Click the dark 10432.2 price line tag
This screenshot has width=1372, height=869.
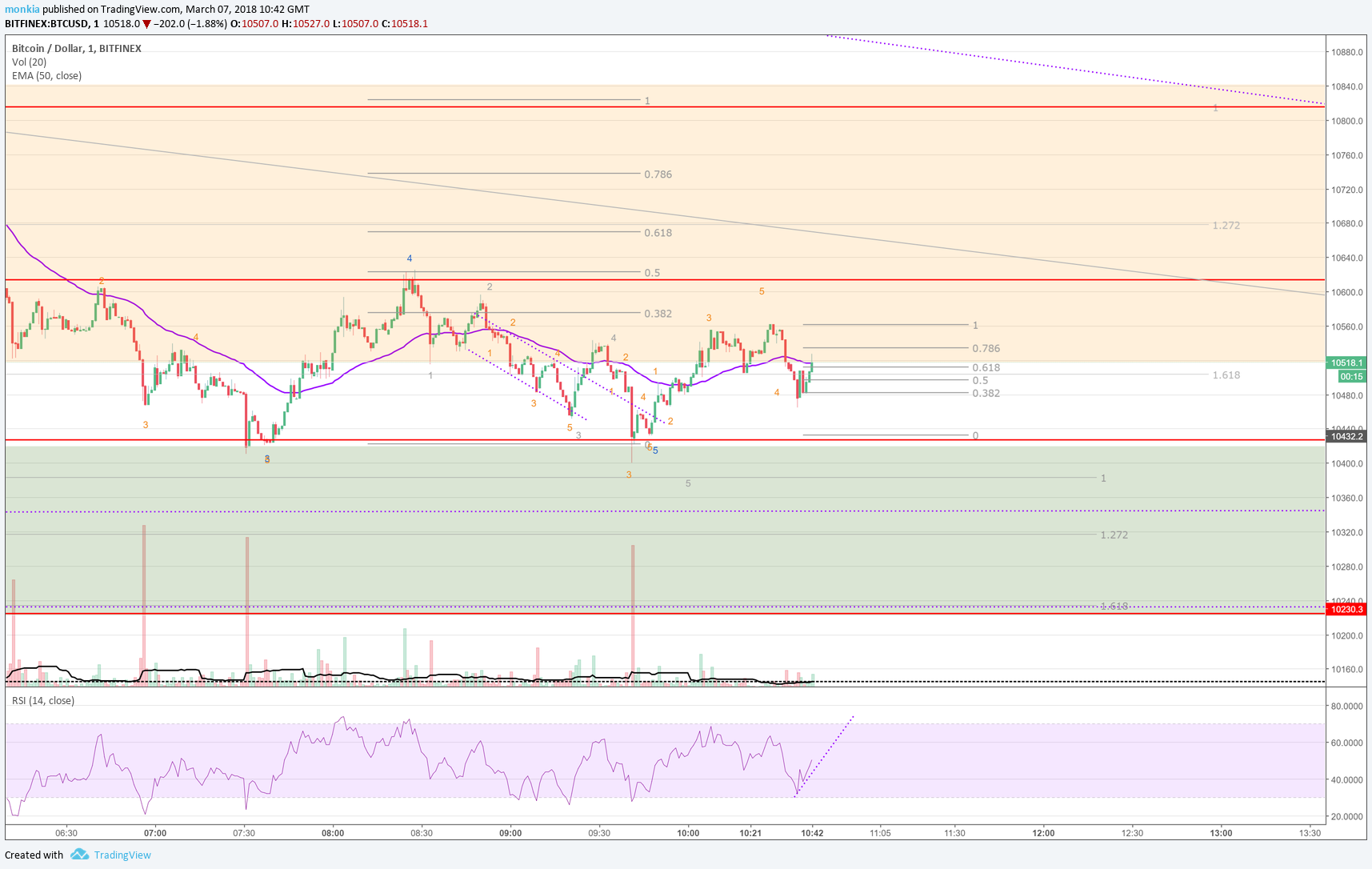click(1346, 436)
